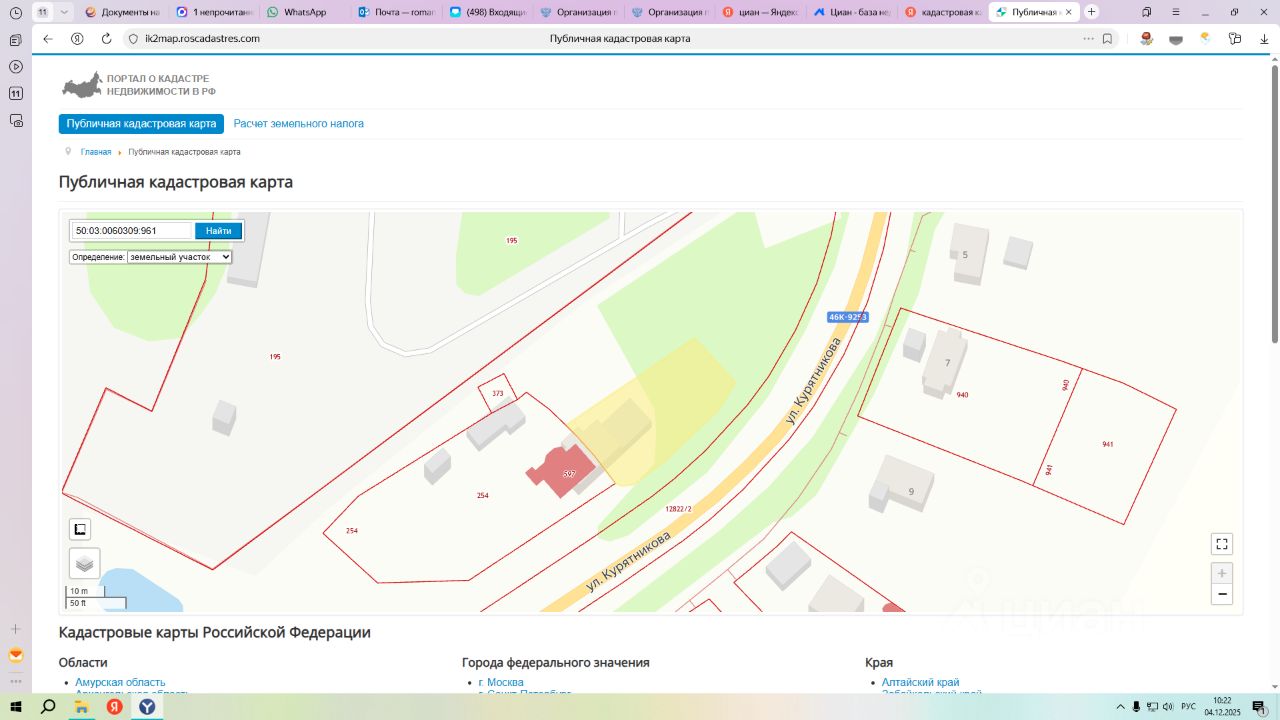Image resolution: width=1280 pixels, height=720 pixels.
Task: Open the map layers icon
Action: (84, 563)
